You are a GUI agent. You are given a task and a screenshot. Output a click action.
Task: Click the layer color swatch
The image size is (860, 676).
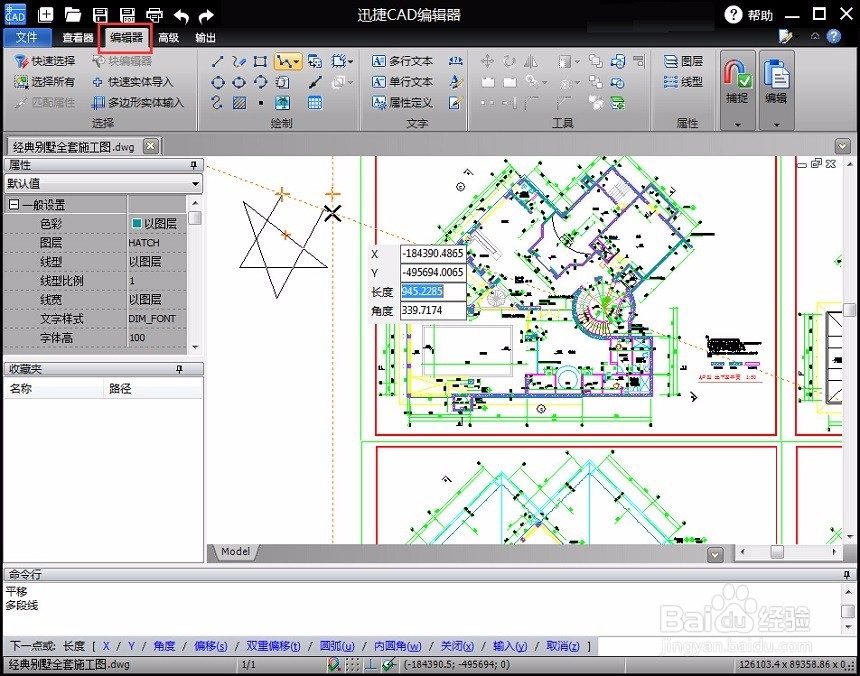[x=137, y=223]
